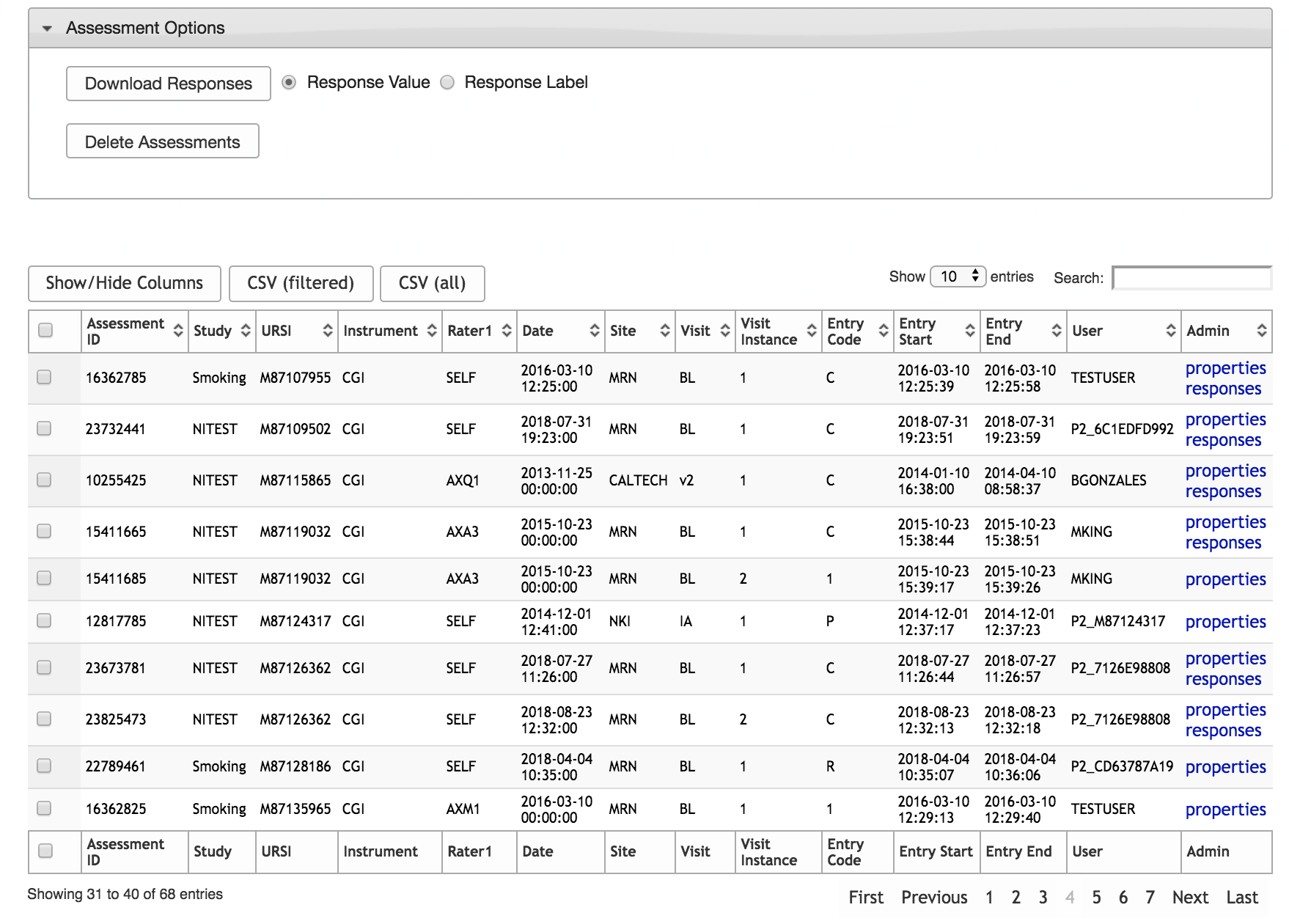Click the user cell P2_6C1EDFD992
Screen dimensions: 1289x924
click(x=1122, y=429)
